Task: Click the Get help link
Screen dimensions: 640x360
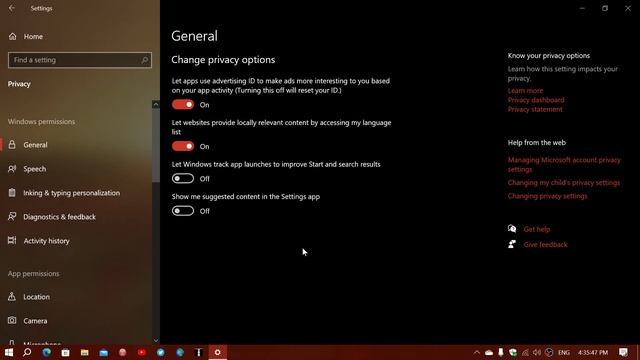Action: point(537,229)
